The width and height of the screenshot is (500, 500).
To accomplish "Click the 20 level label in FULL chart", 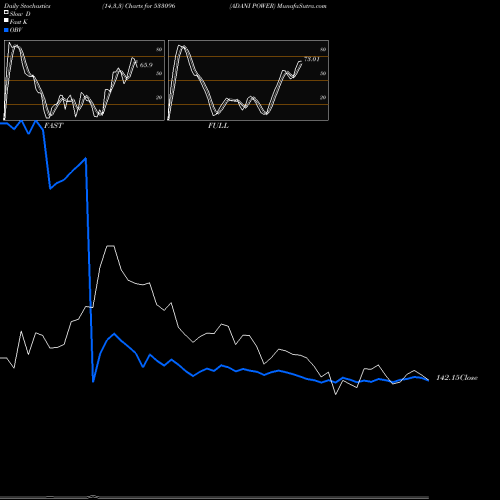I will [323, 97].
